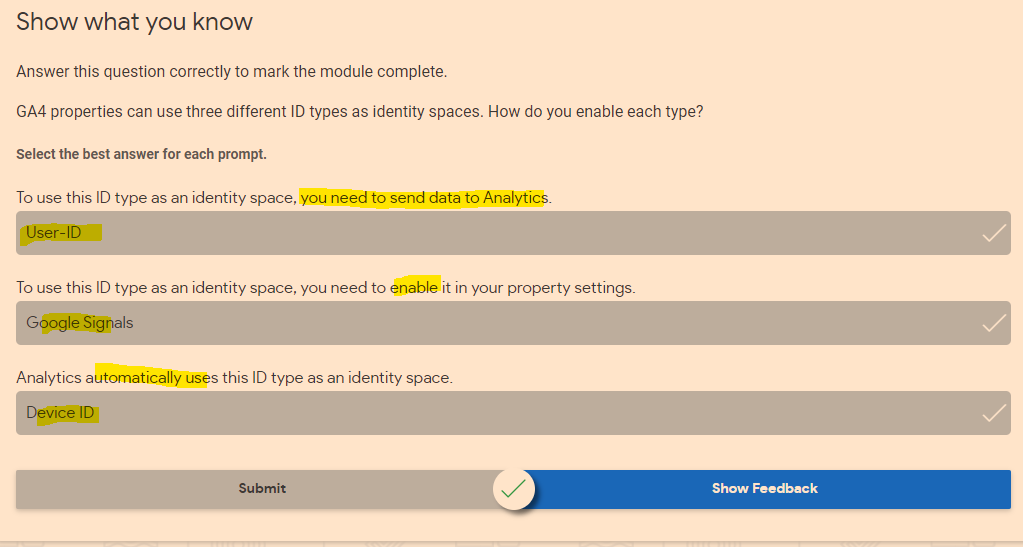Click the highlighted Google Signals answer text

coord(79,323)
